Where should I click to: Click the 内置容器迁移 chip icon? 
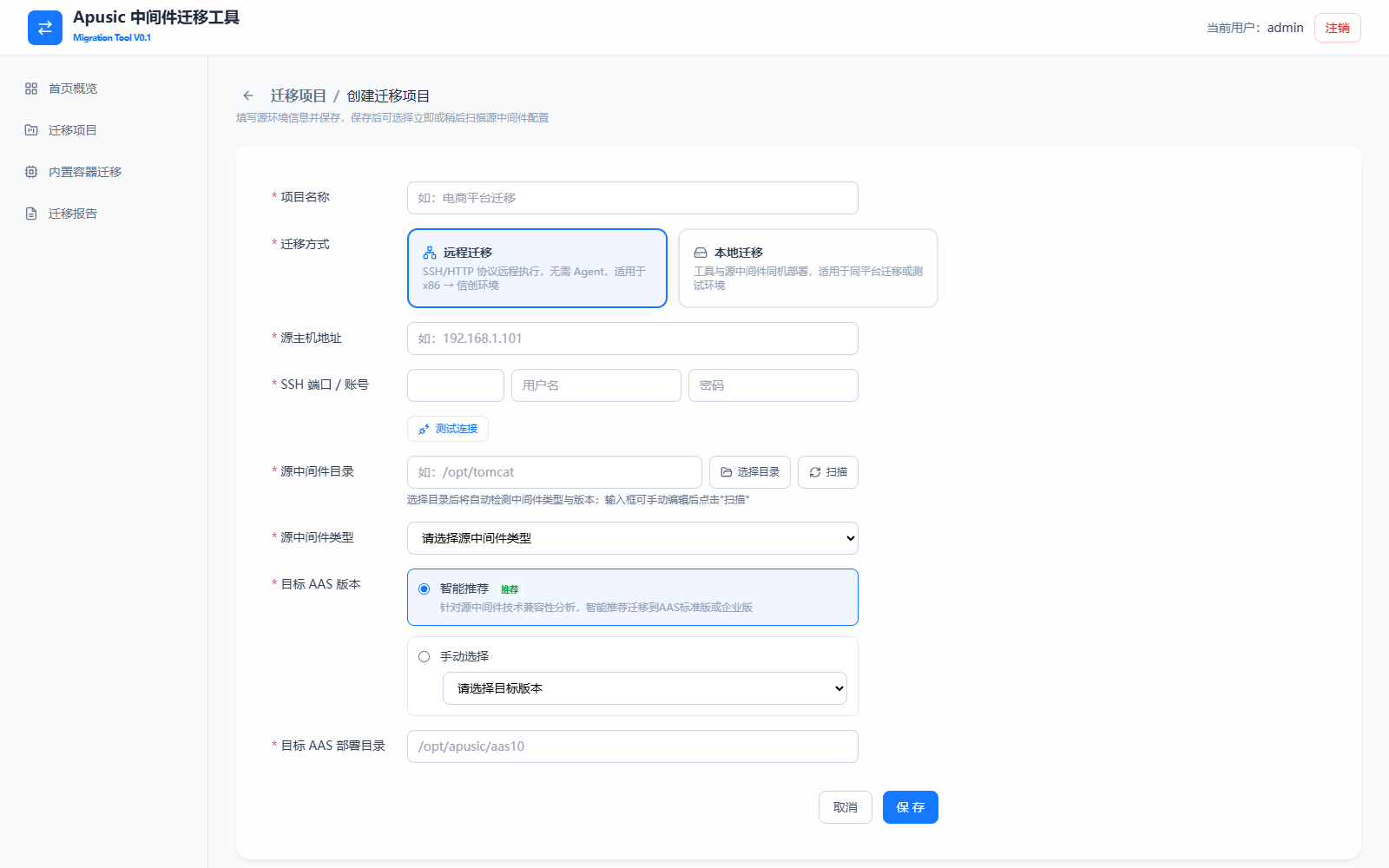[31, 172]
